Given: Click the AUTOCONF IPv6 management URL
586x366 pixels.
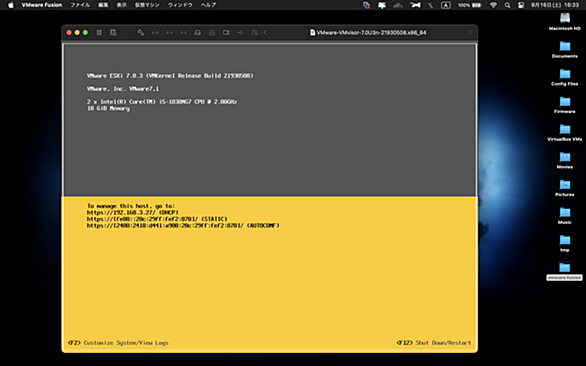Looking at the screenshot, I should (x=183, y=226).
